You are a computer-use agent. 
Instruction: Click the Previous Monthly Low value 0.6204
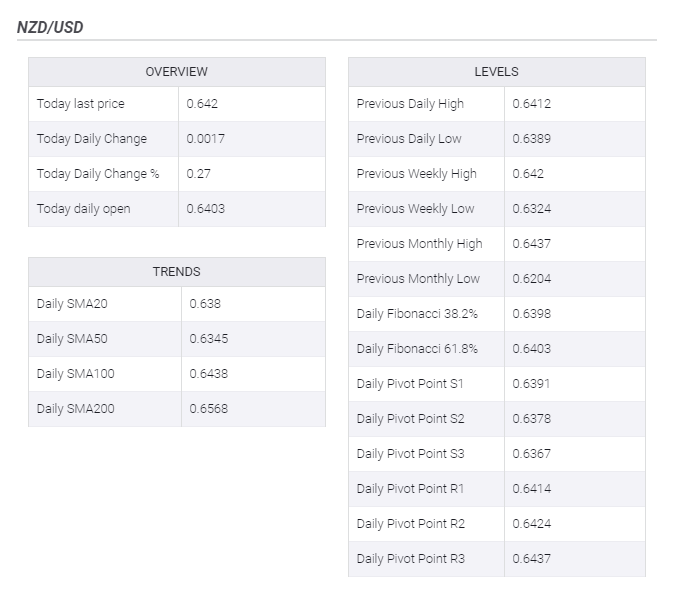(531, 279)
